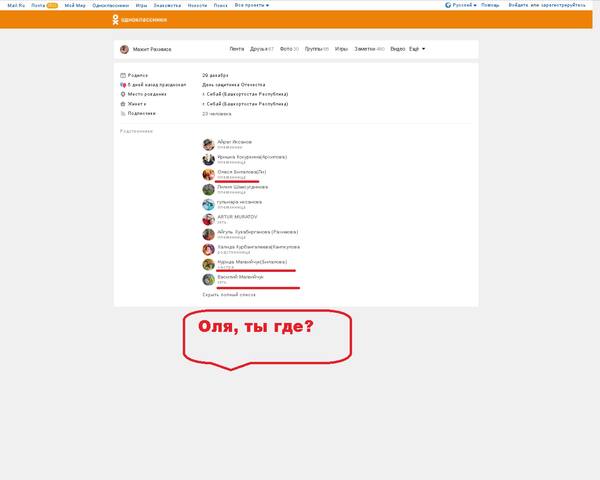Click the '23 человека' subscribers count
The height and width of the screenshot is (480, 600).
pos(217,114)
